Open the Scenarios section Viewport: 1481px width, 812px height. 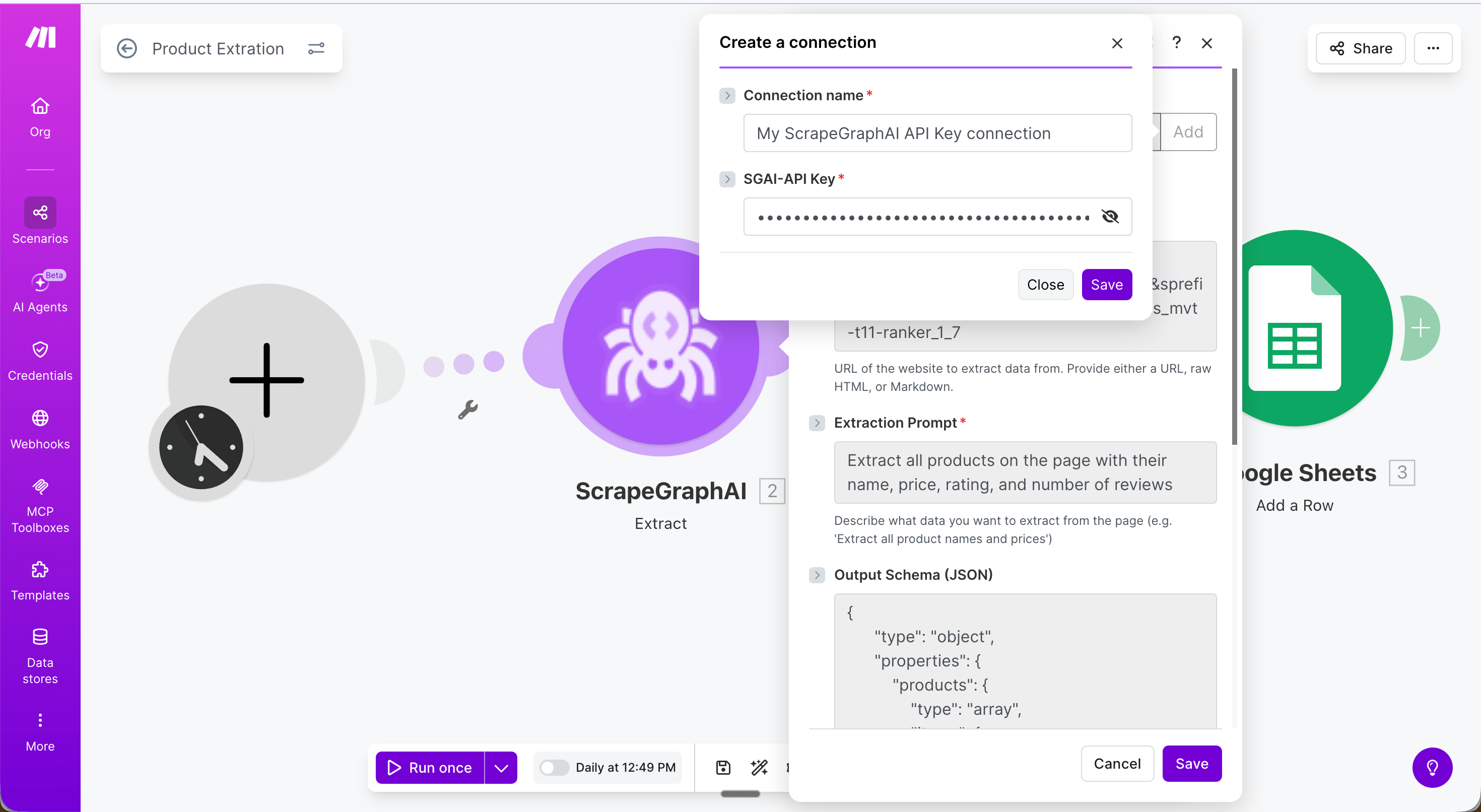pos(40,222)
